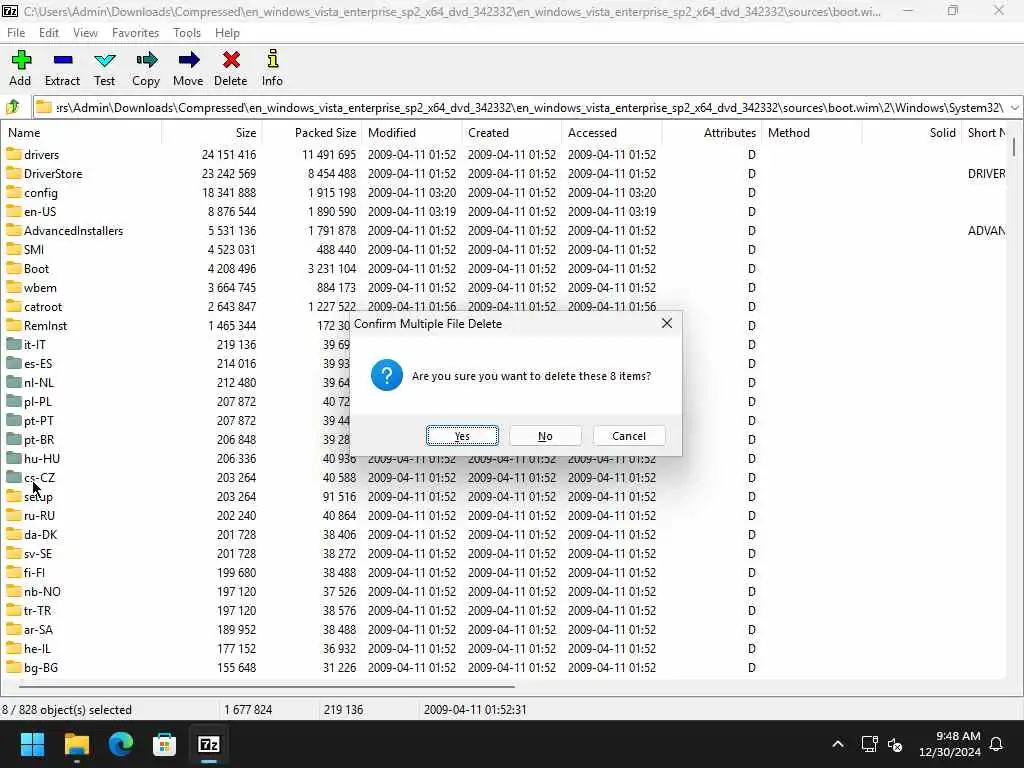Viewport: 1024px width, 768px height.
Task: Sort by Solid column header
Action: (911, 133)
